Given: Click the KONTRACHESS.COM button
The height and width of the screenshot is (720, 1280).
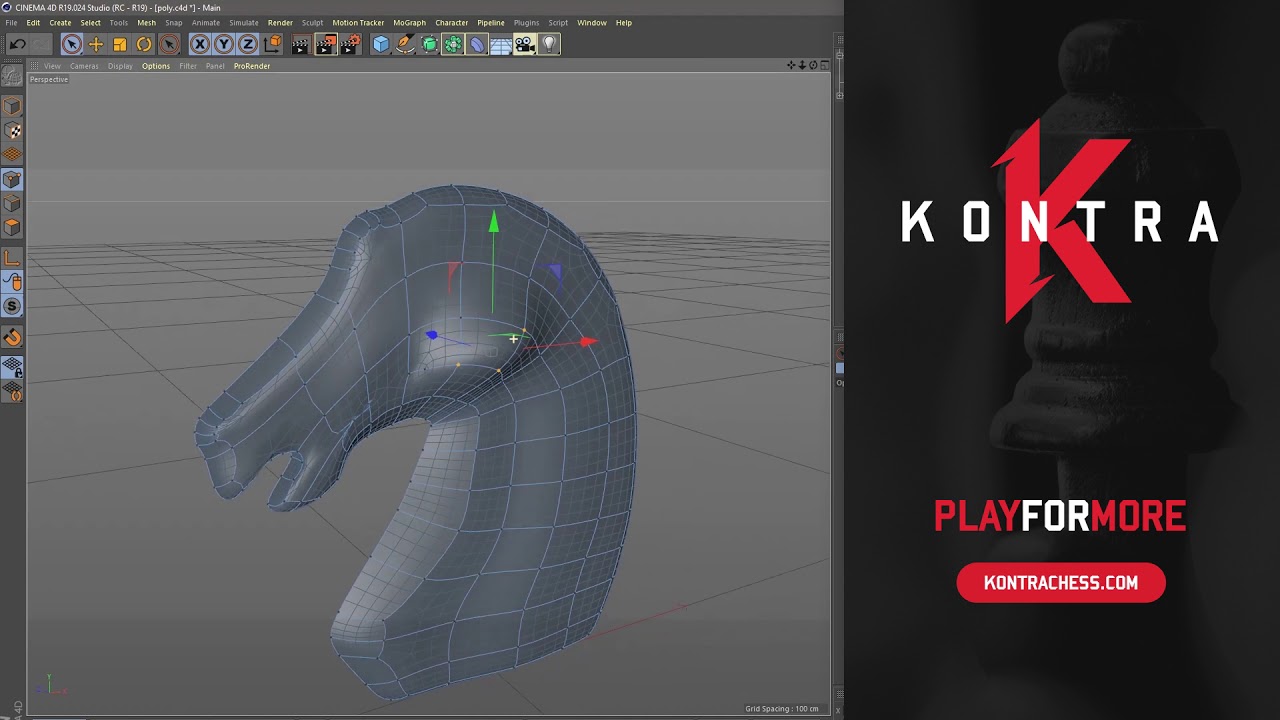Looking at the screenshot, I should pos(1061,583).
